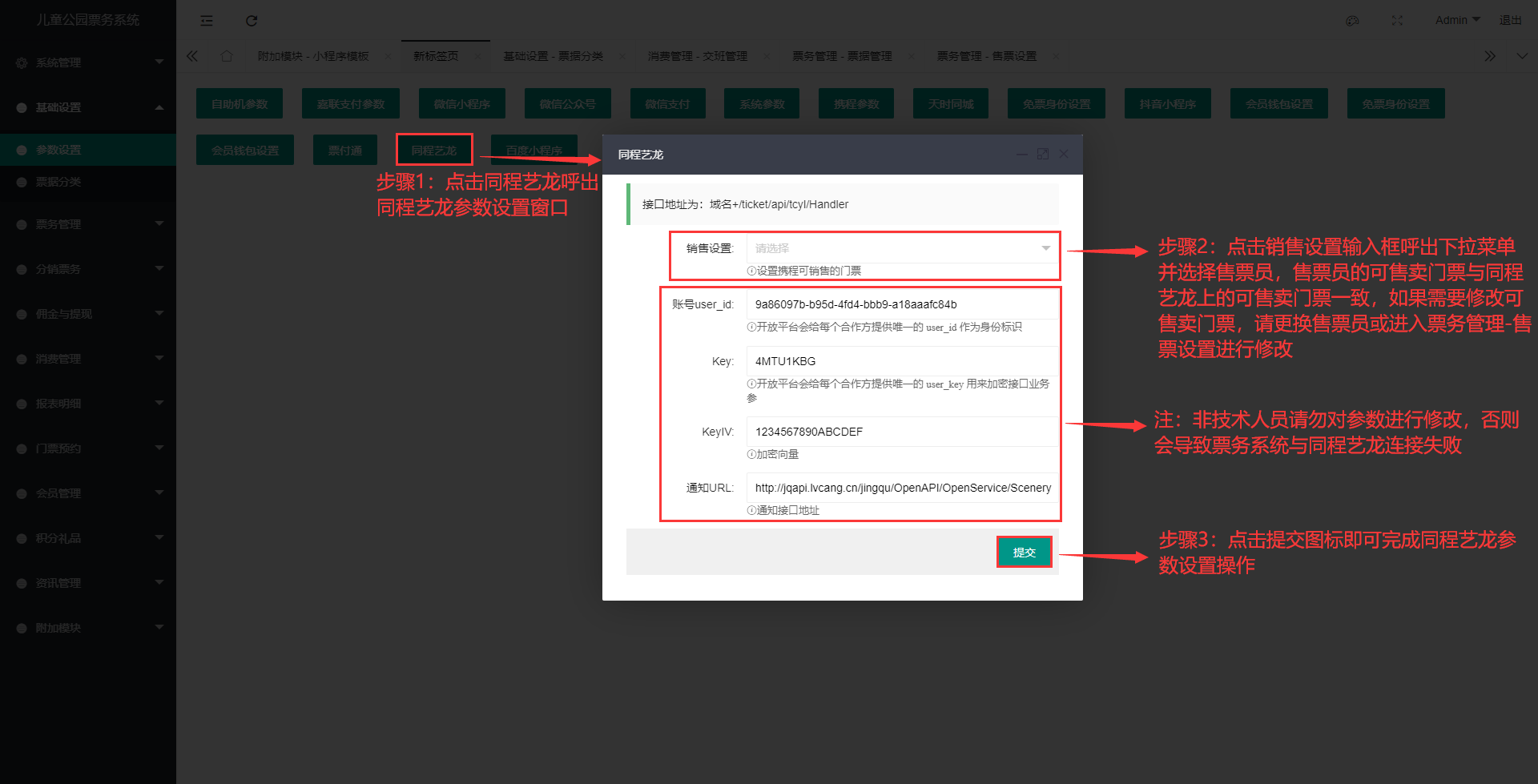Screen dimensions: 1538x784
Task: Select 参数设置 in the sidebar
Action: pos(88,150)
